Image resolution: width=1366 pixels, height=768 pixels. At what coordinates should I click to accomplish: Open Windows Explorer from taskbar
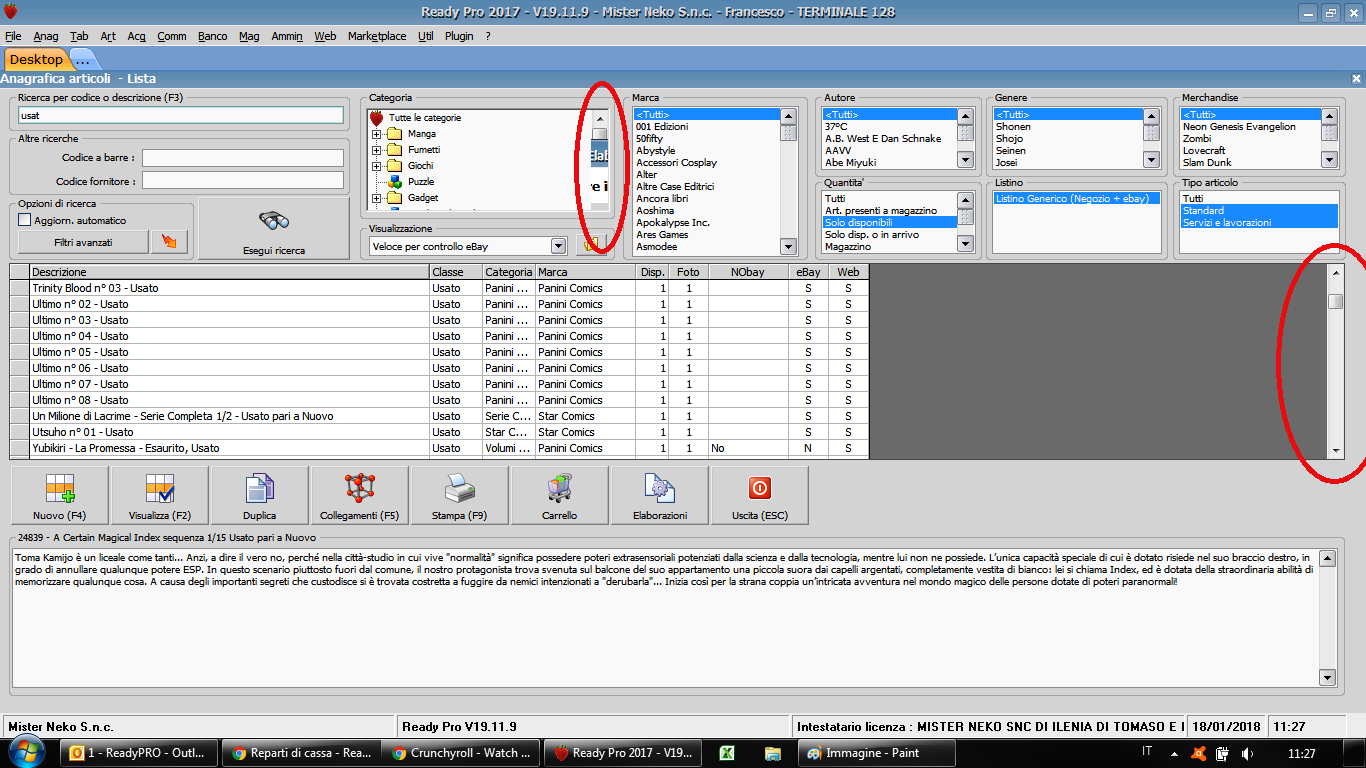tap(773, 753)
